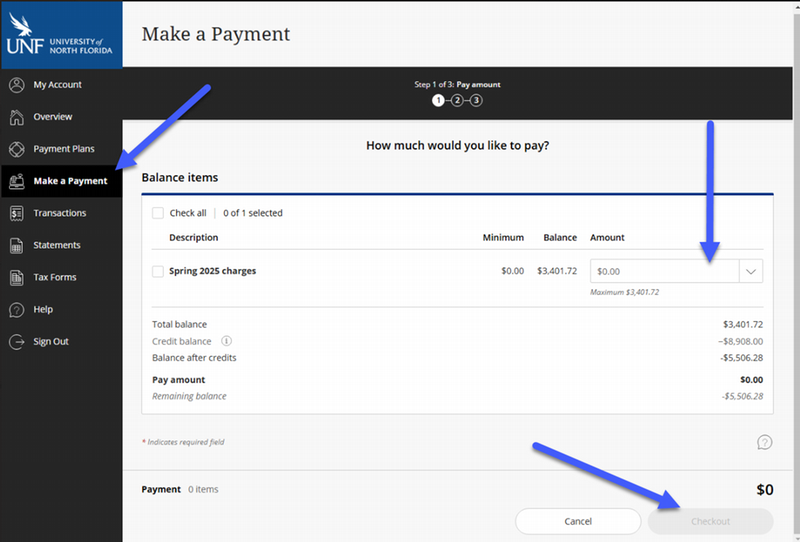Image resolution: width=800 pixels, height=542 pixels.
Task: Go to step 2 in progress indicator
Action: 457,100
